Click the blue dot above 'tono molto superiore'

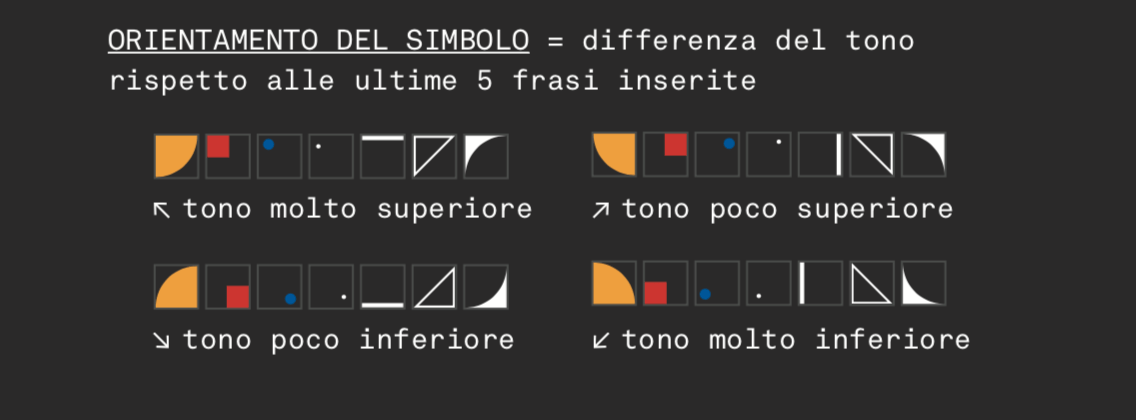[268, 144]
